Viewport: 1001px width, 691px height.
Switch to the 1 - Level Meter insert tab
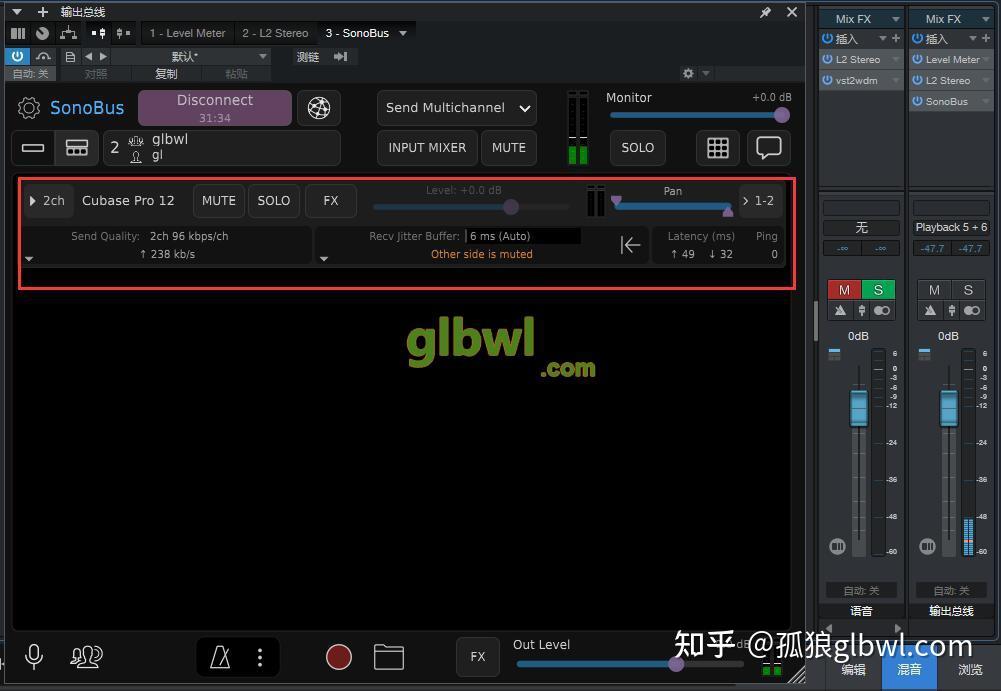[x=187, y=32]
